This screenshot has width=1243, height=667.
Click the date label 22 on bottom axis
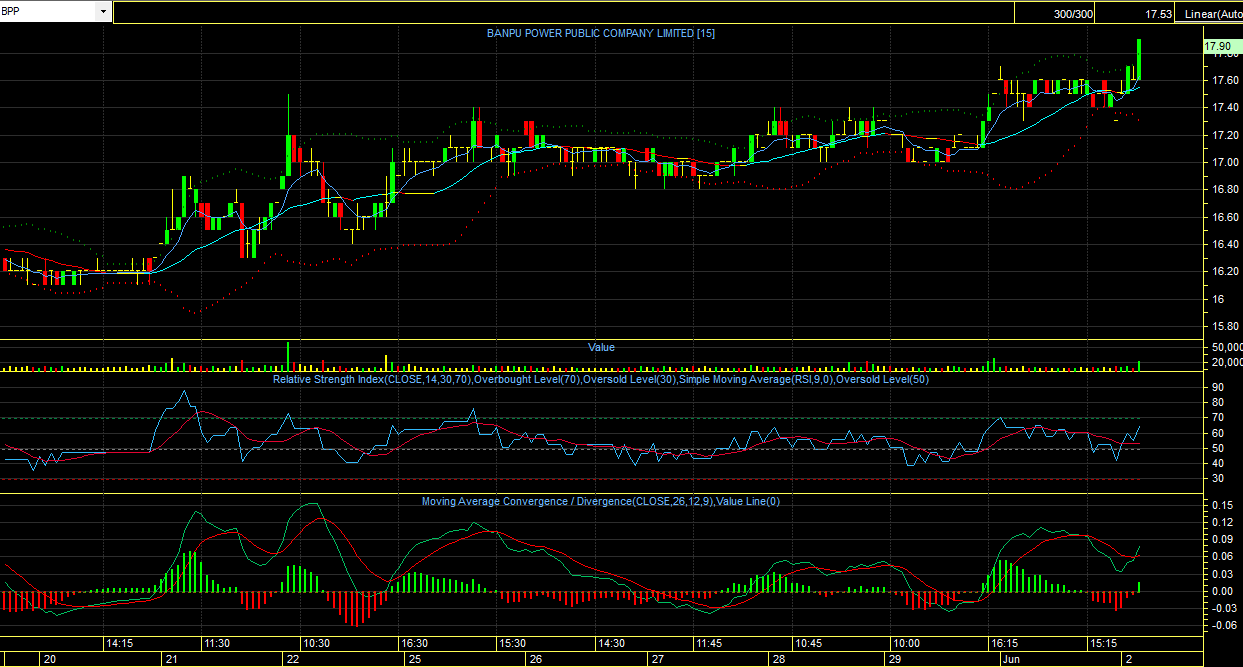(x=291, y=660)
